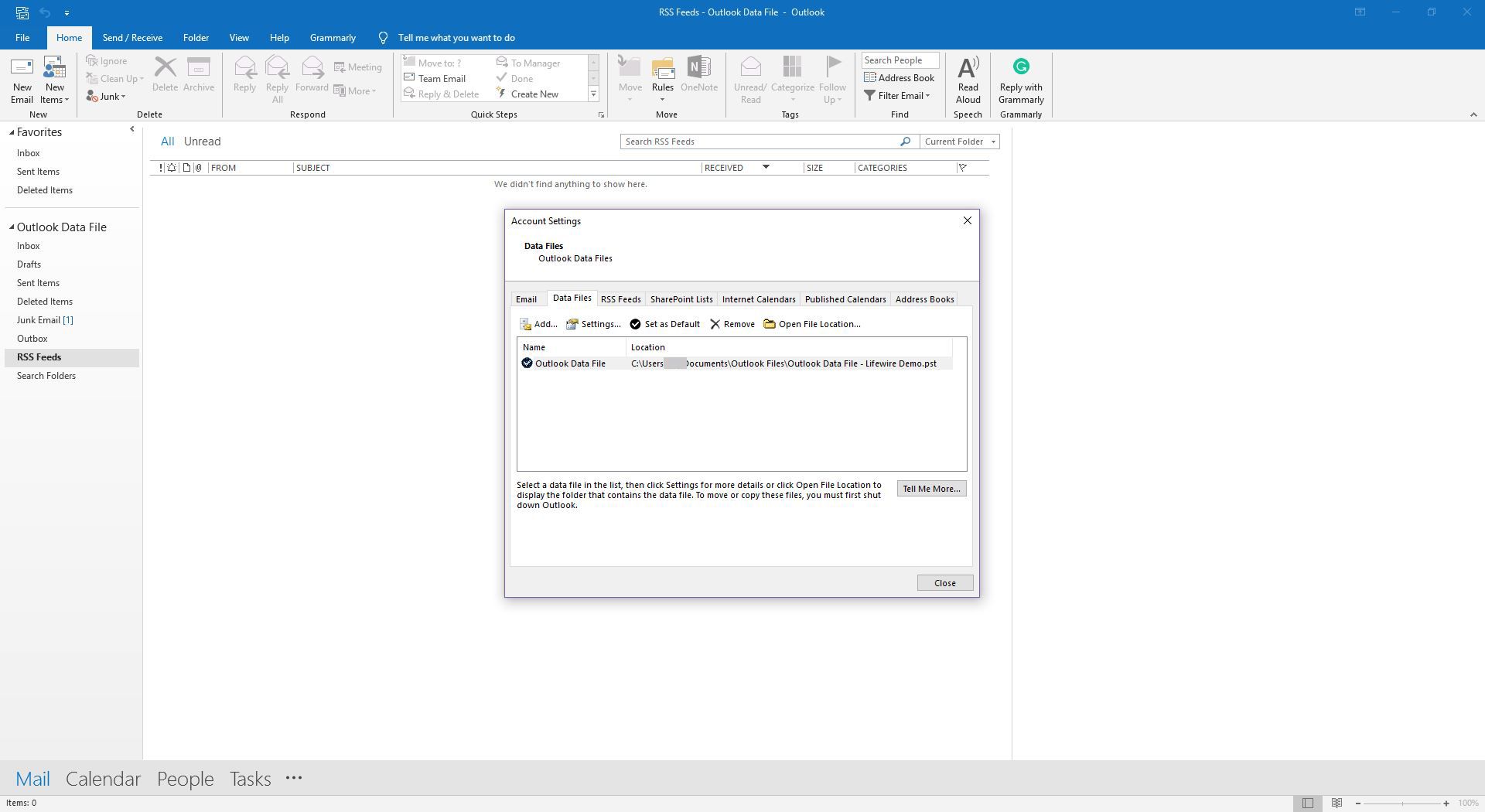
Task: Select the Outbox folder
Action: pos(32,339)
